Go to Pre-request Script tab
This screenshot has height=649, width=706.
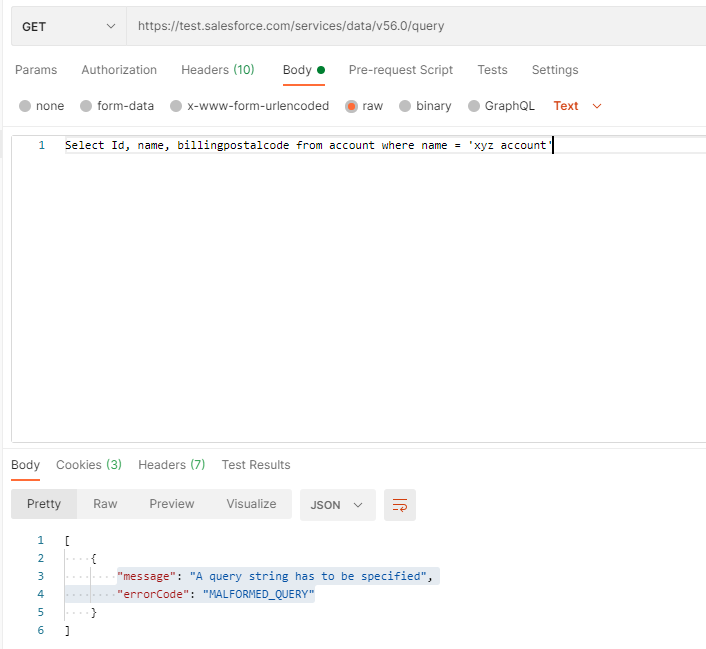click(x=400, y=70)
